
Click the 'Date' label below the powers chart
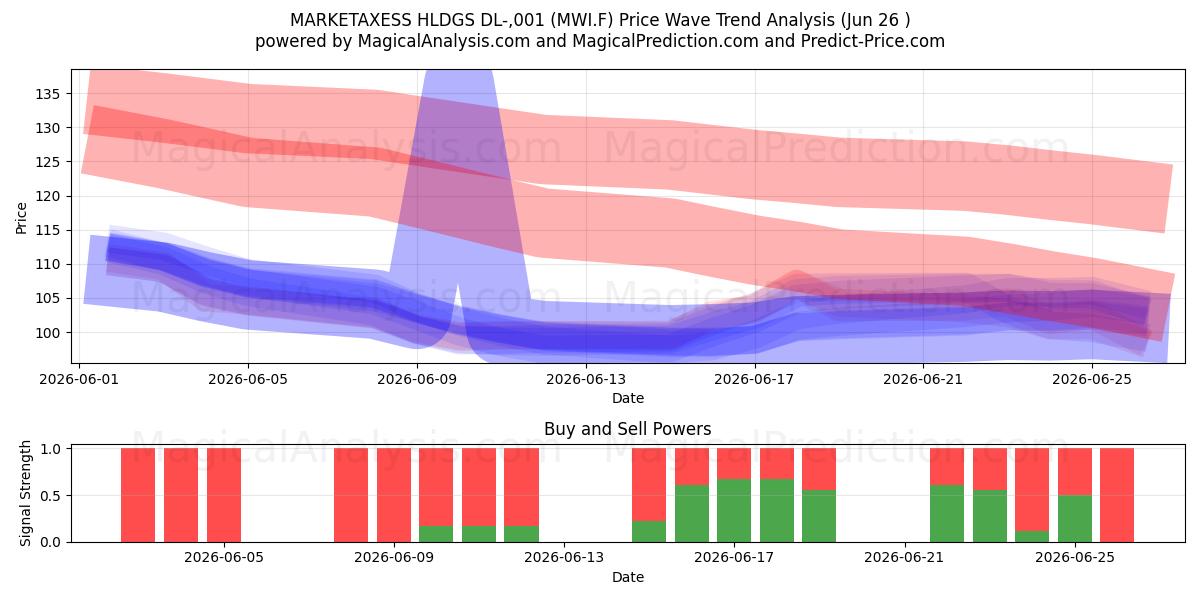(x=628, y=577)
